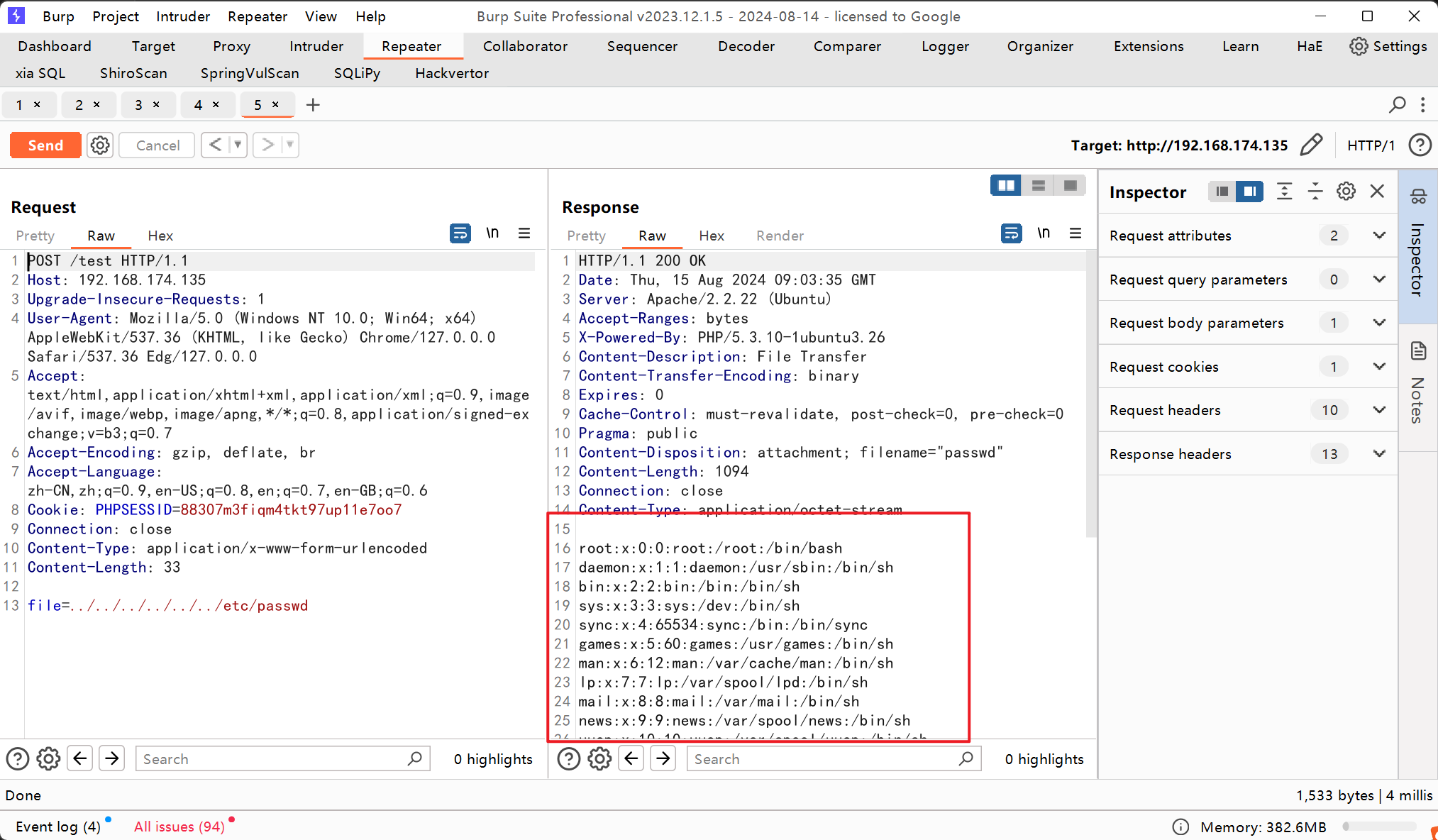Toggle response line wrap icon

tap(1012, 233)
